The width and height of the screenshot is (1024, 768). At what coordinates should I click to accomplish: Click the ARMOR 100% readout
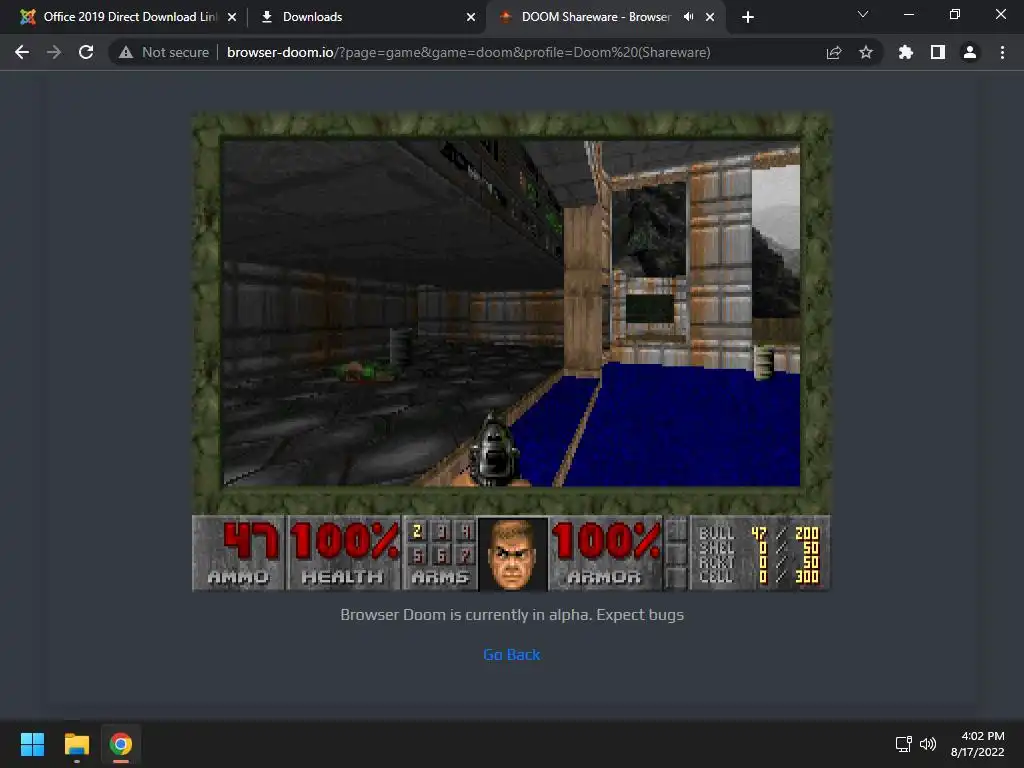pyautogui.click(x=606, y=554)
